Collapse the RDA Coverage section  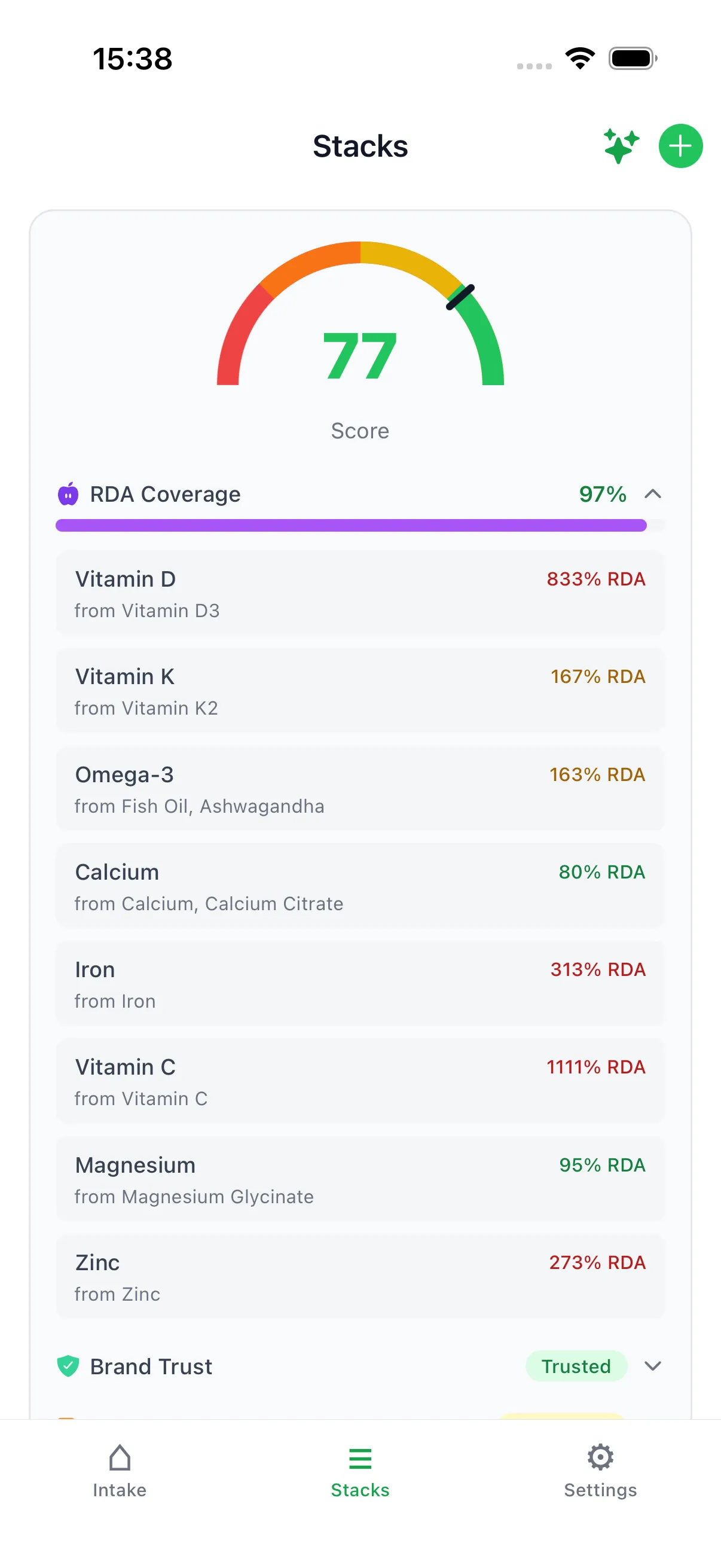(653, 494)
